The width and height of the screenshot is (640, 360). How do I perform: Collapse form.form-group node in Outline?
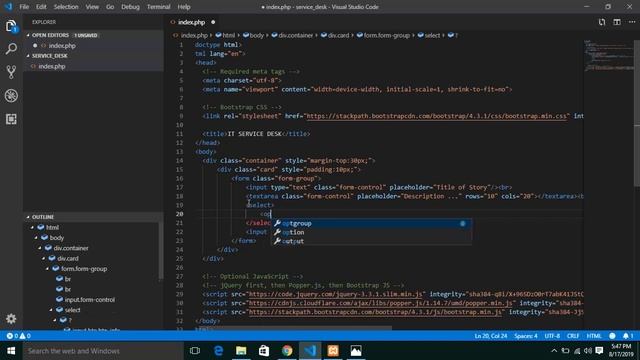(47, 269)
